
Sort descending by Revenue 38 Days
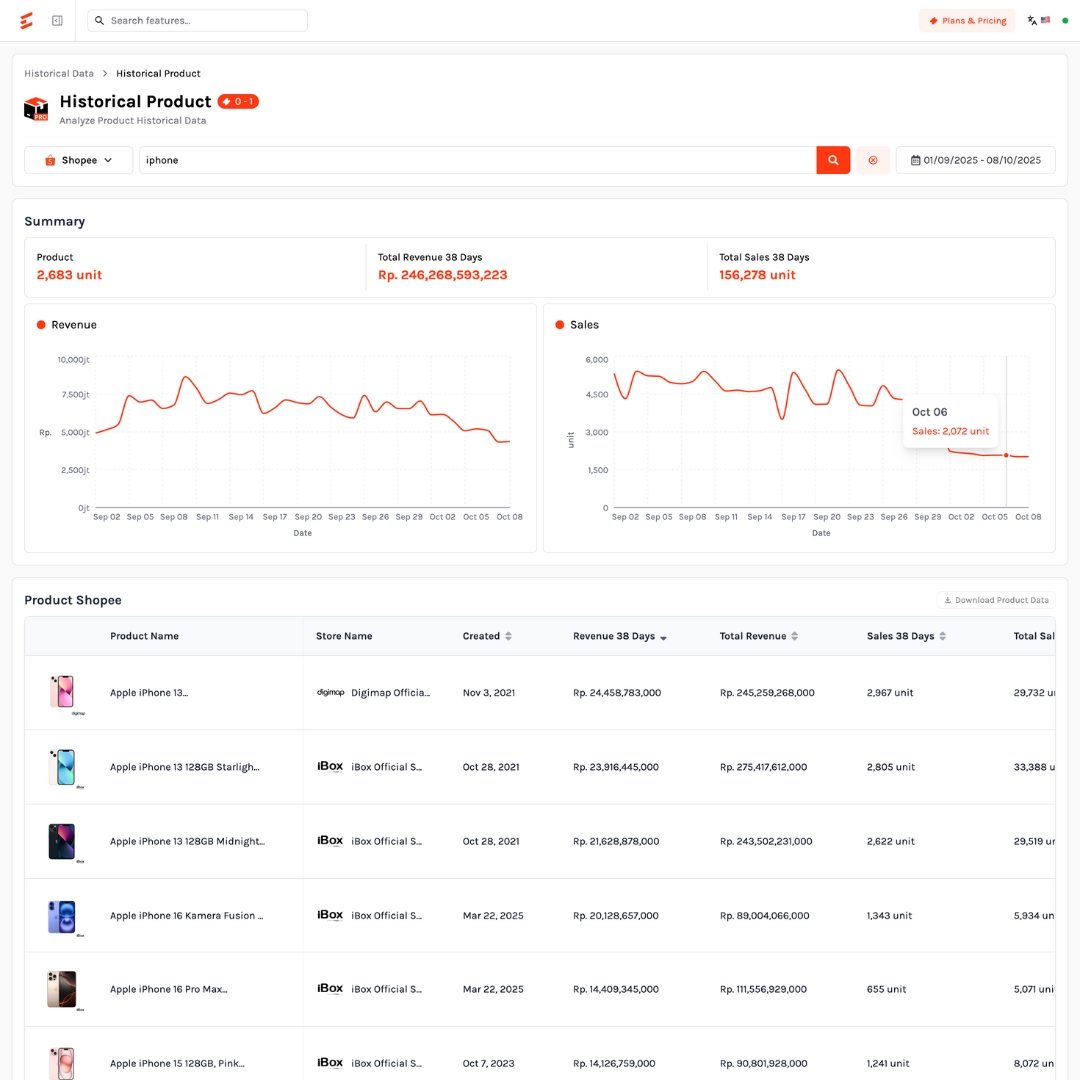(x=663, y=637)
